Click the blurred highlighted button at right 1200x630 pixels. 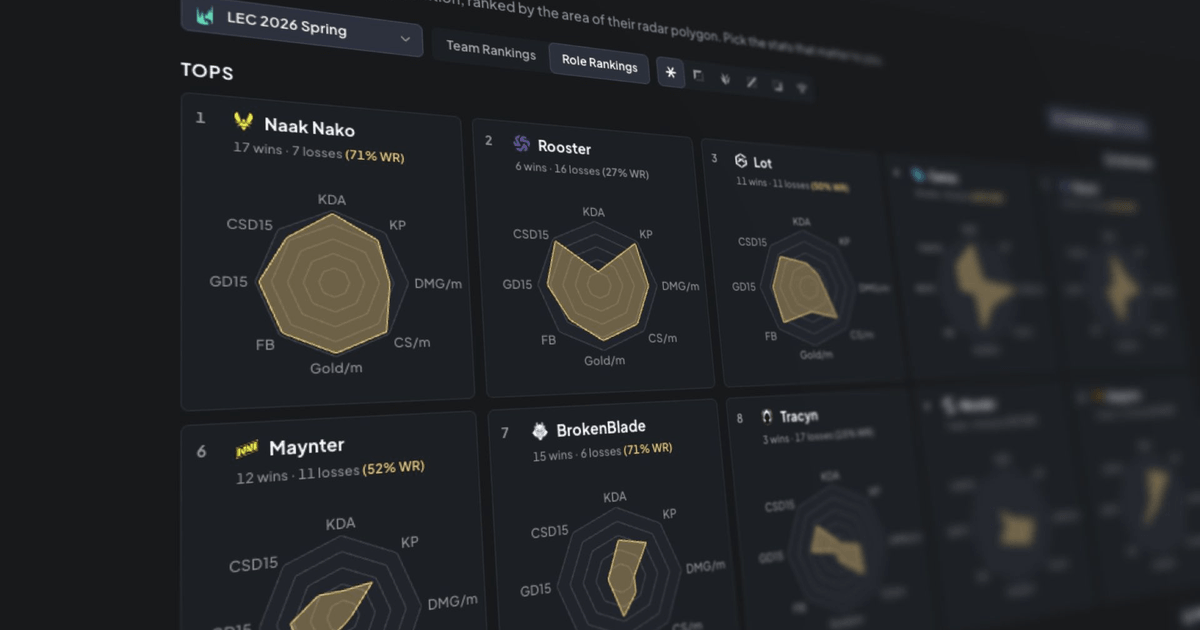point(1097,124)
